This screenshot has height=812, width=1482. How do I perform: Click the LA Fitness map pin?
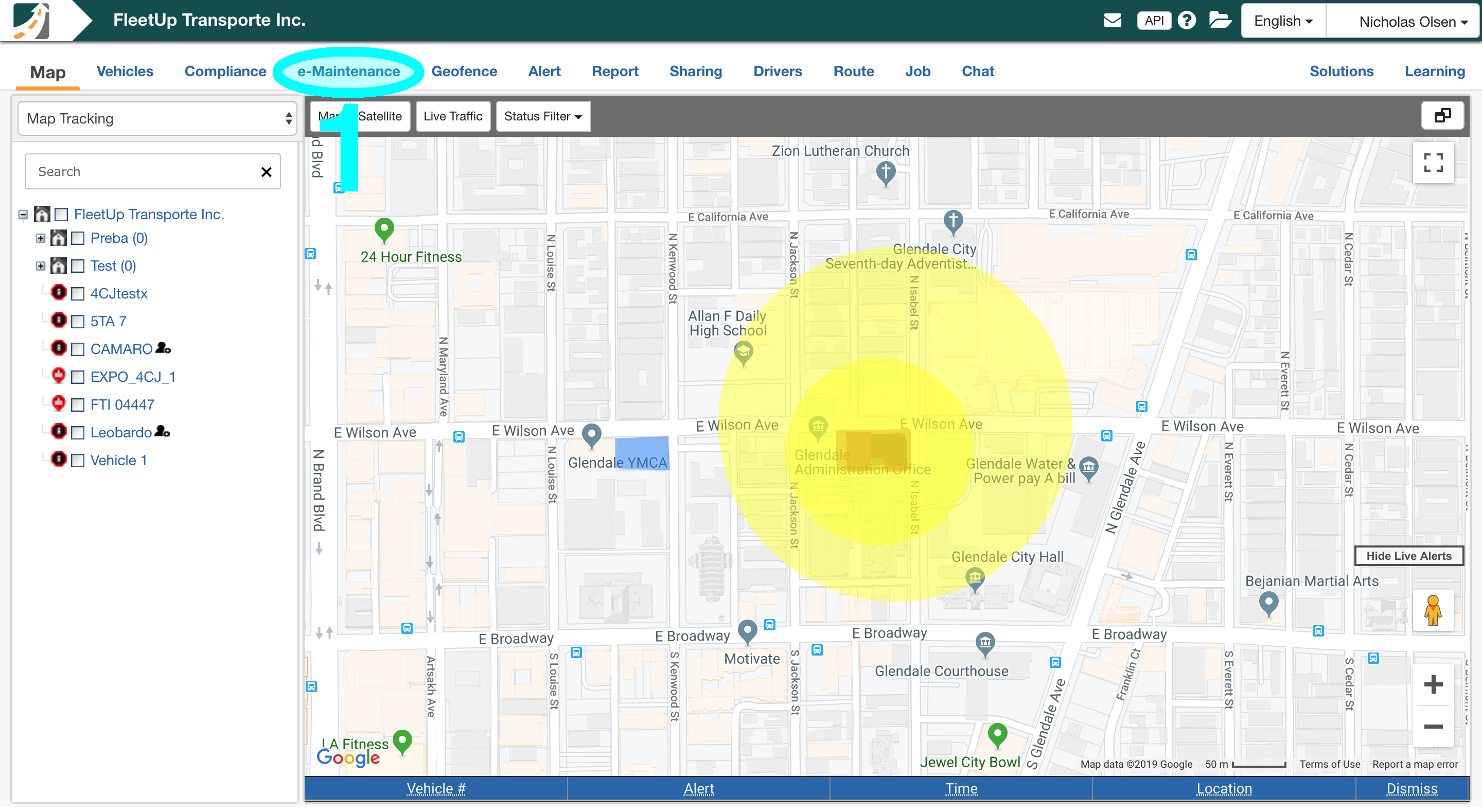402,744
